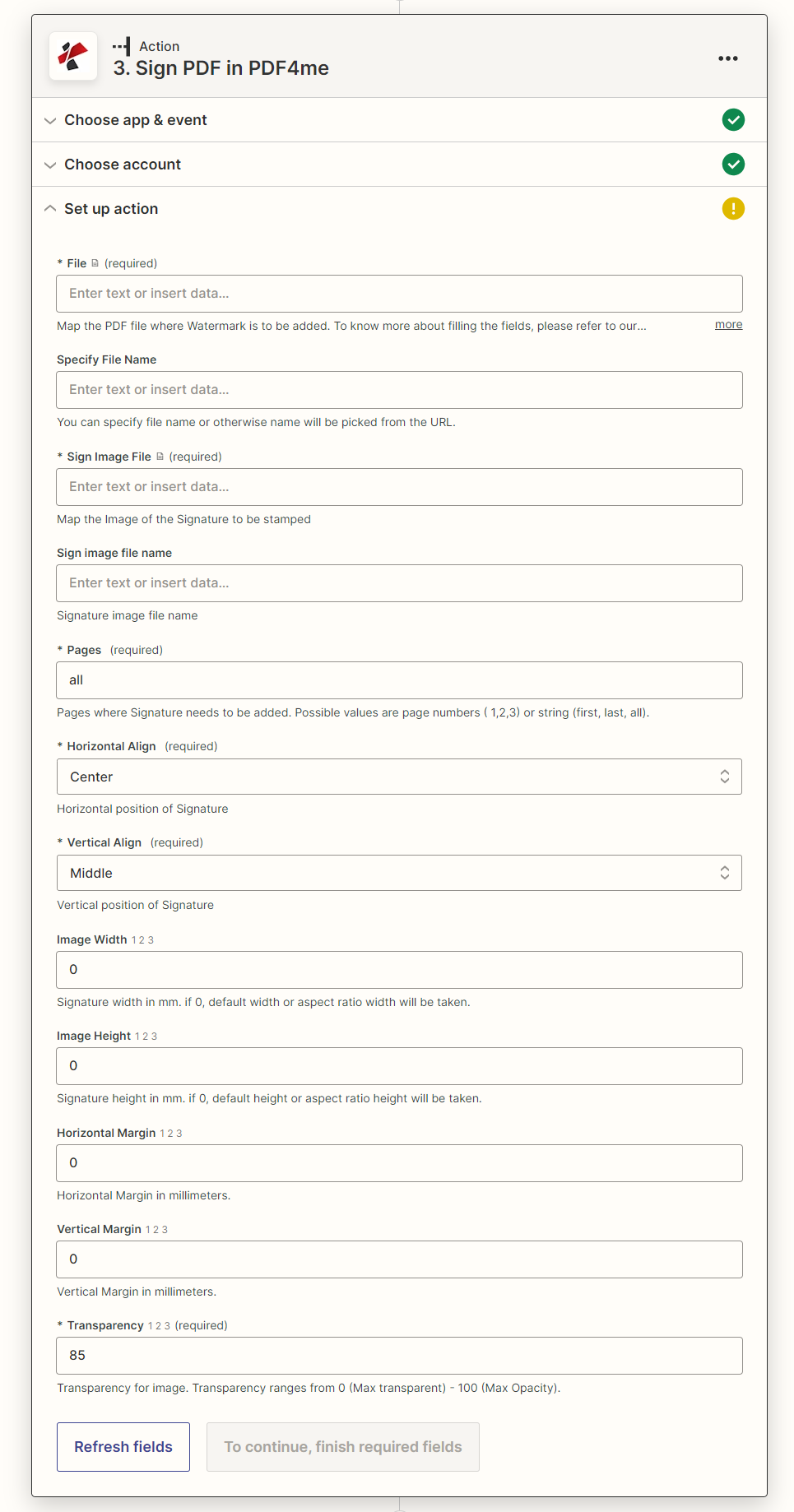
Task: Click the yellow warning icon on Set up action
Action: click(732, 208)
